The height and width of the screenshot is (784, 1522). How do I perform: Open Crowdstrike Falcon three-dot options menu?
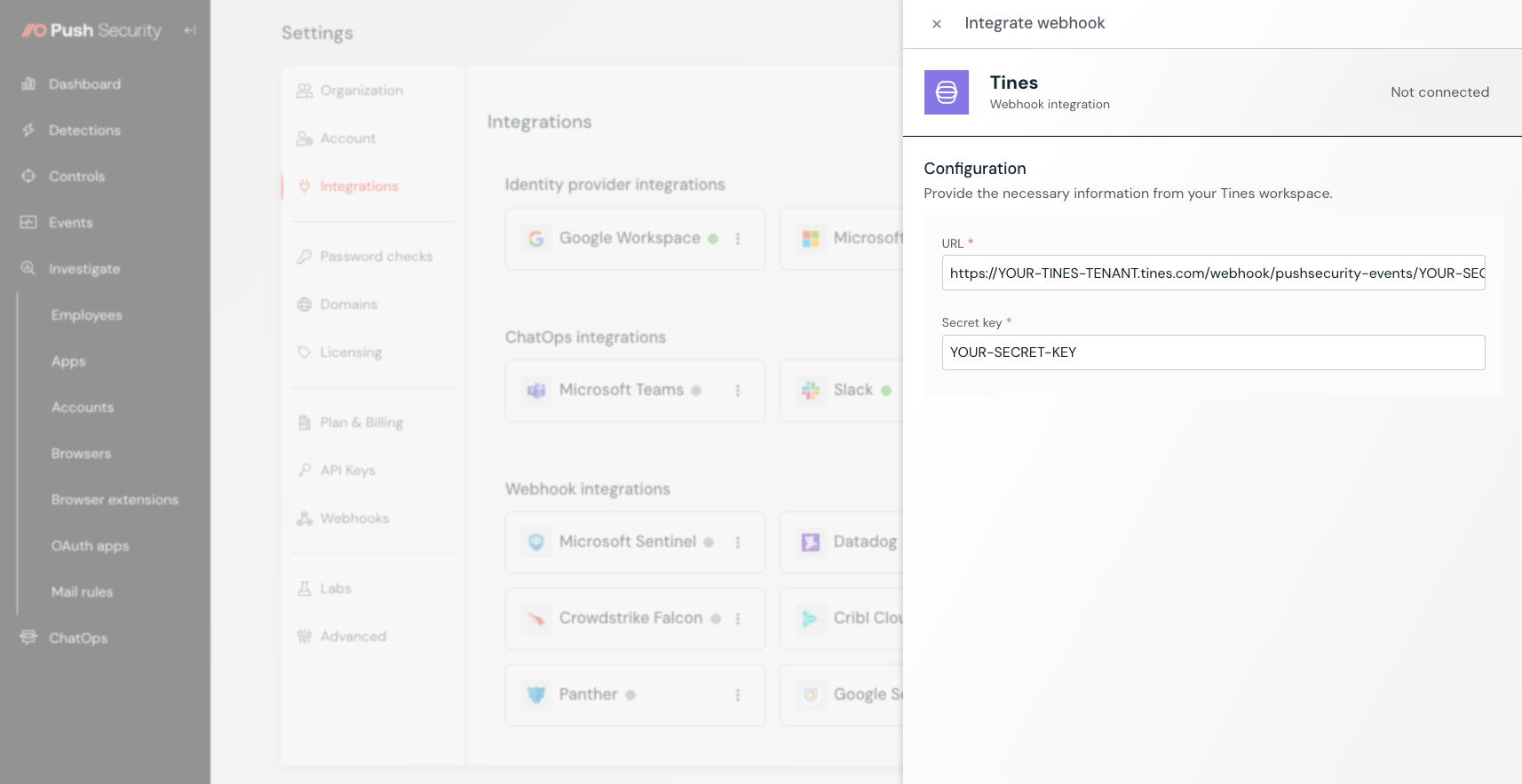click(x=738, y=619)
